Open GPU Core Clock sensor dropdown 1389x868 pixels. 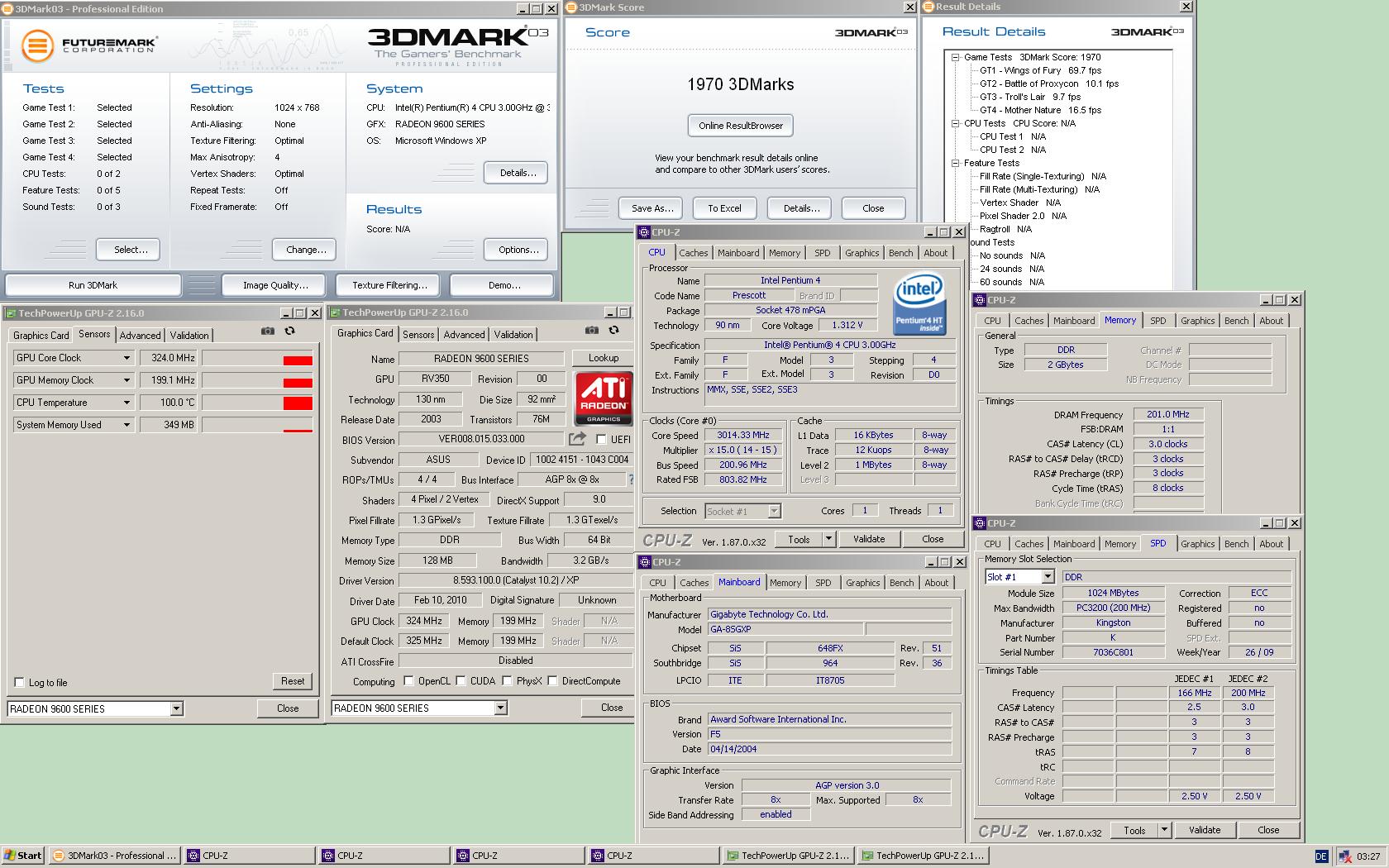[126, 358]
